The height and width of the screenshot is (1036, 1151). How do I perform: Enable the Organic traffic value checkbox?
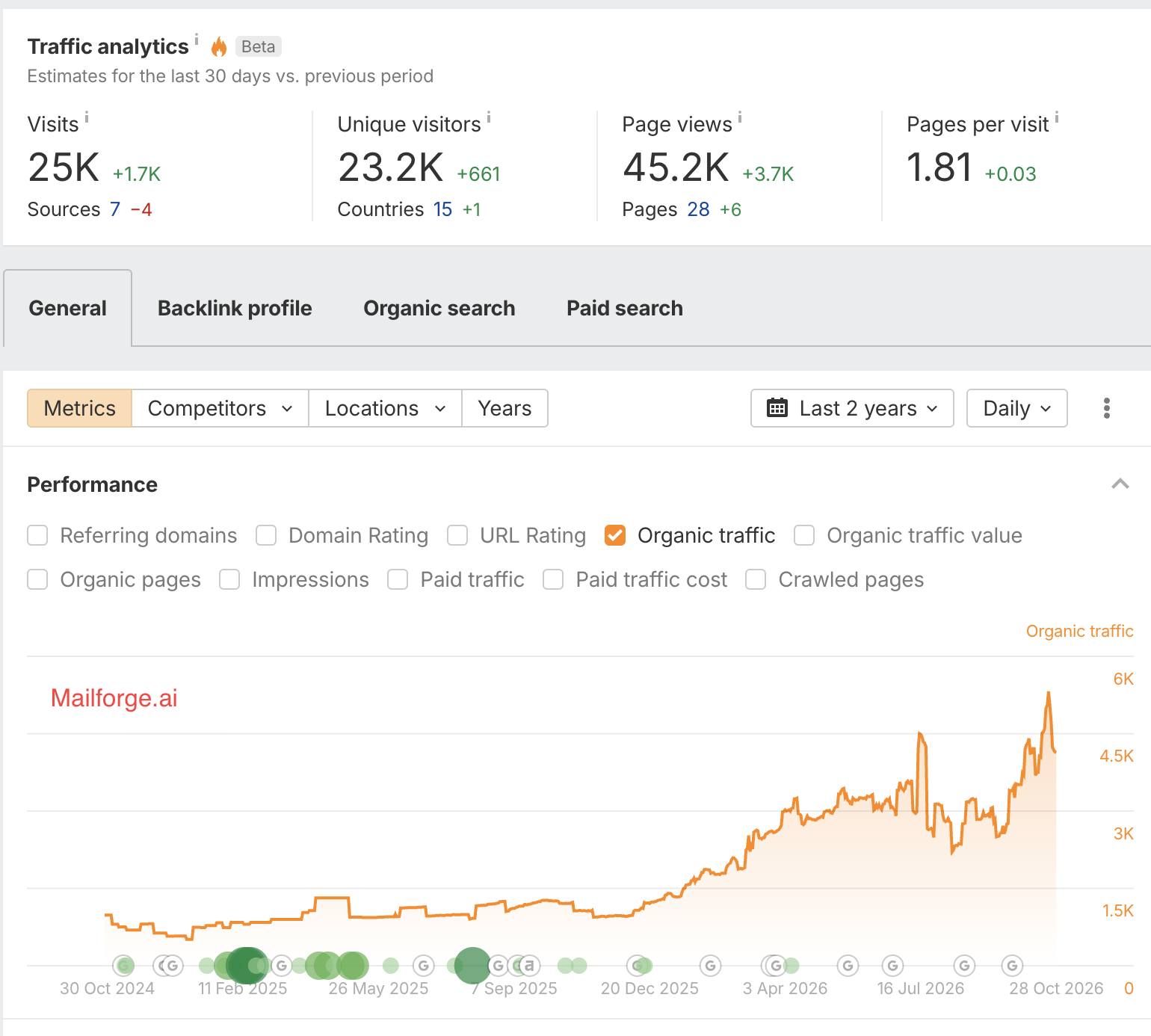point(804,535)
